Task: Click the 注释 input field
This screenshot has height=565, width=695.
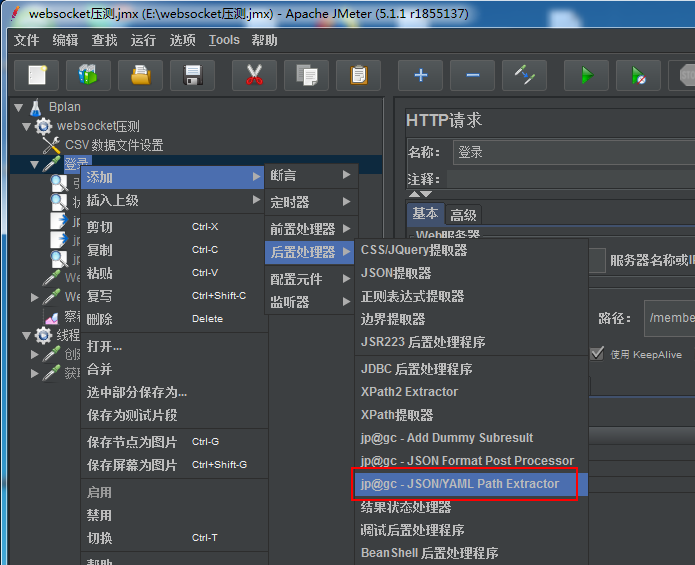Action: [x=571, y=179]
